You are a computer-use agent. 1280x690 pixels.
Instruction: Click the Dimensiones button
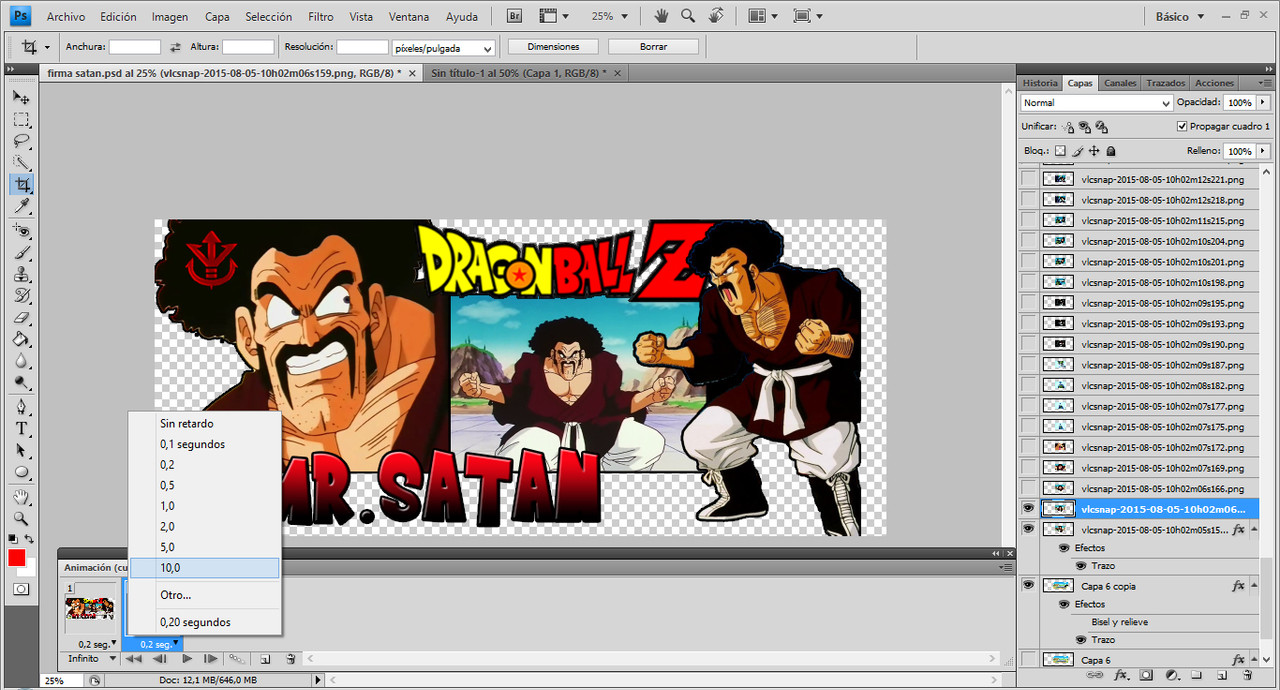point(553,47)
